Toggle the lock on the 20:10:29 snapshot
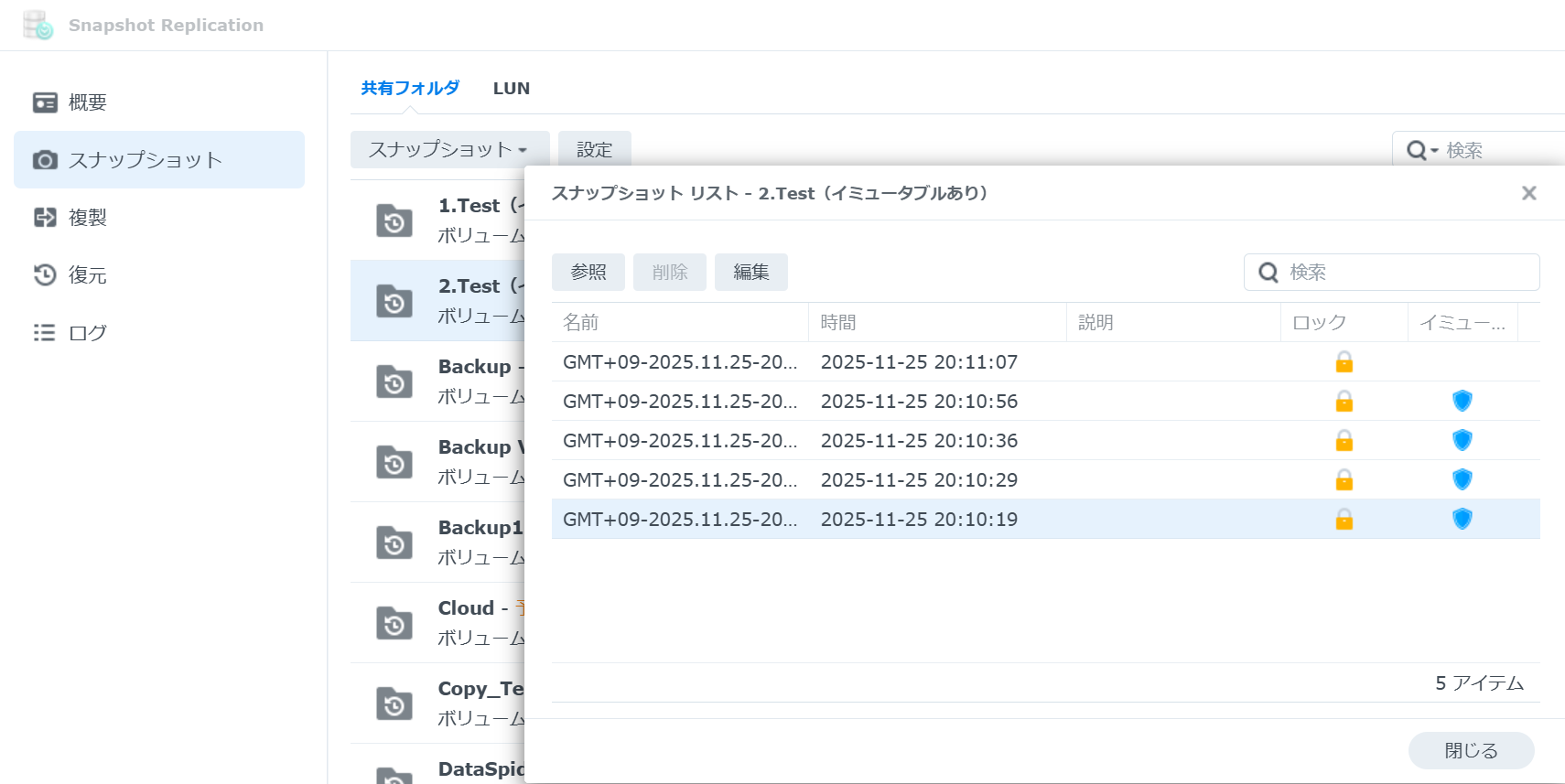 coord(1344,480)
